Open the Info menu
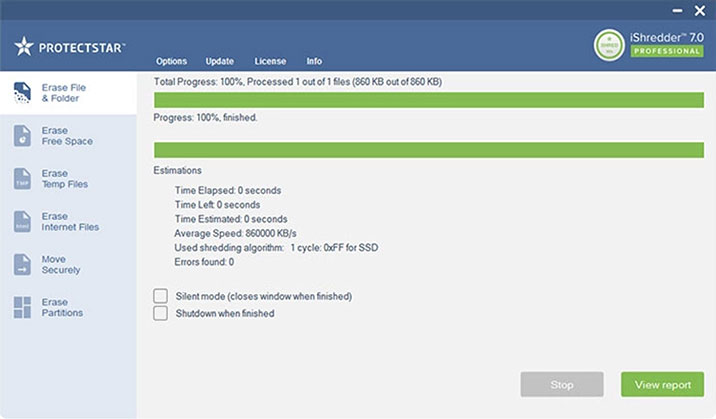 pyautogui.click(x=314, y=61)
